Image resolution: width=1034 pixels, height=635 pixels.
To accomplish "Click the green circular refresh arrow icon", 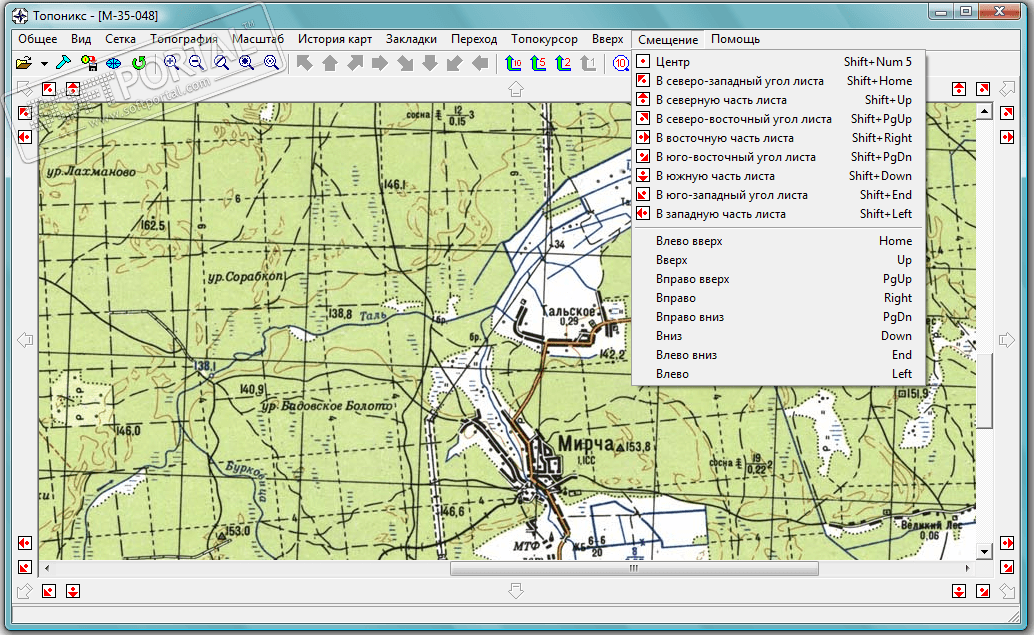I will (x=139, y=63).
